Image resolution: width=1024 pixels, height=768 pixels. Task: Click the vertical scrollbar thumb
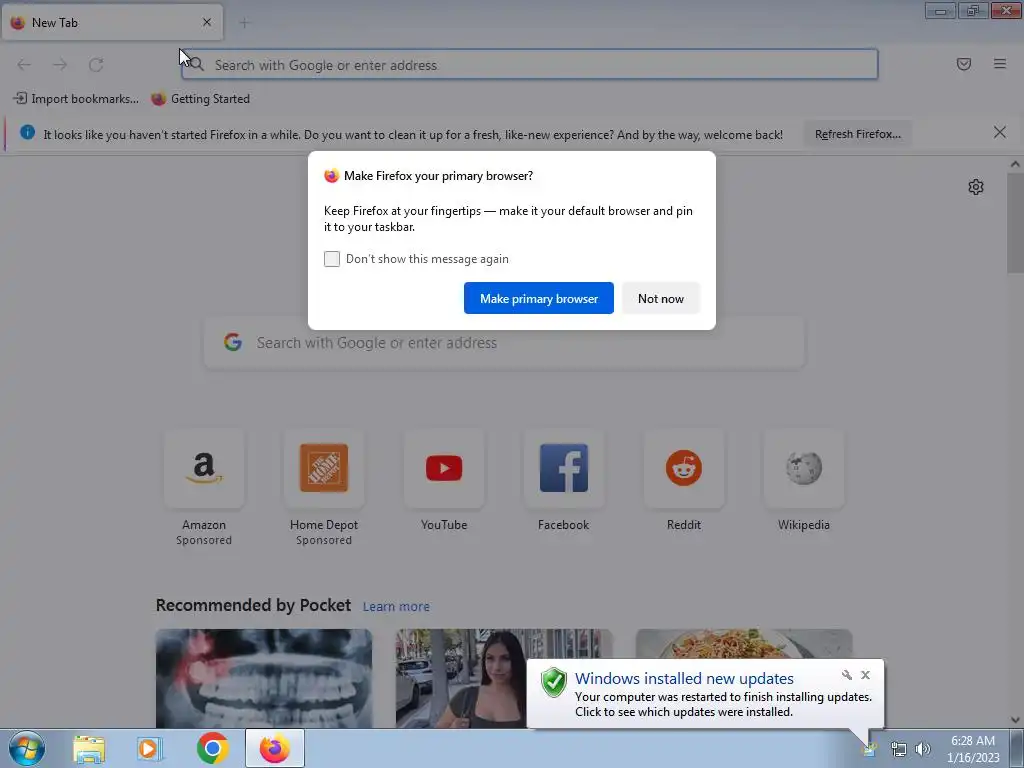pos(1015,222)
